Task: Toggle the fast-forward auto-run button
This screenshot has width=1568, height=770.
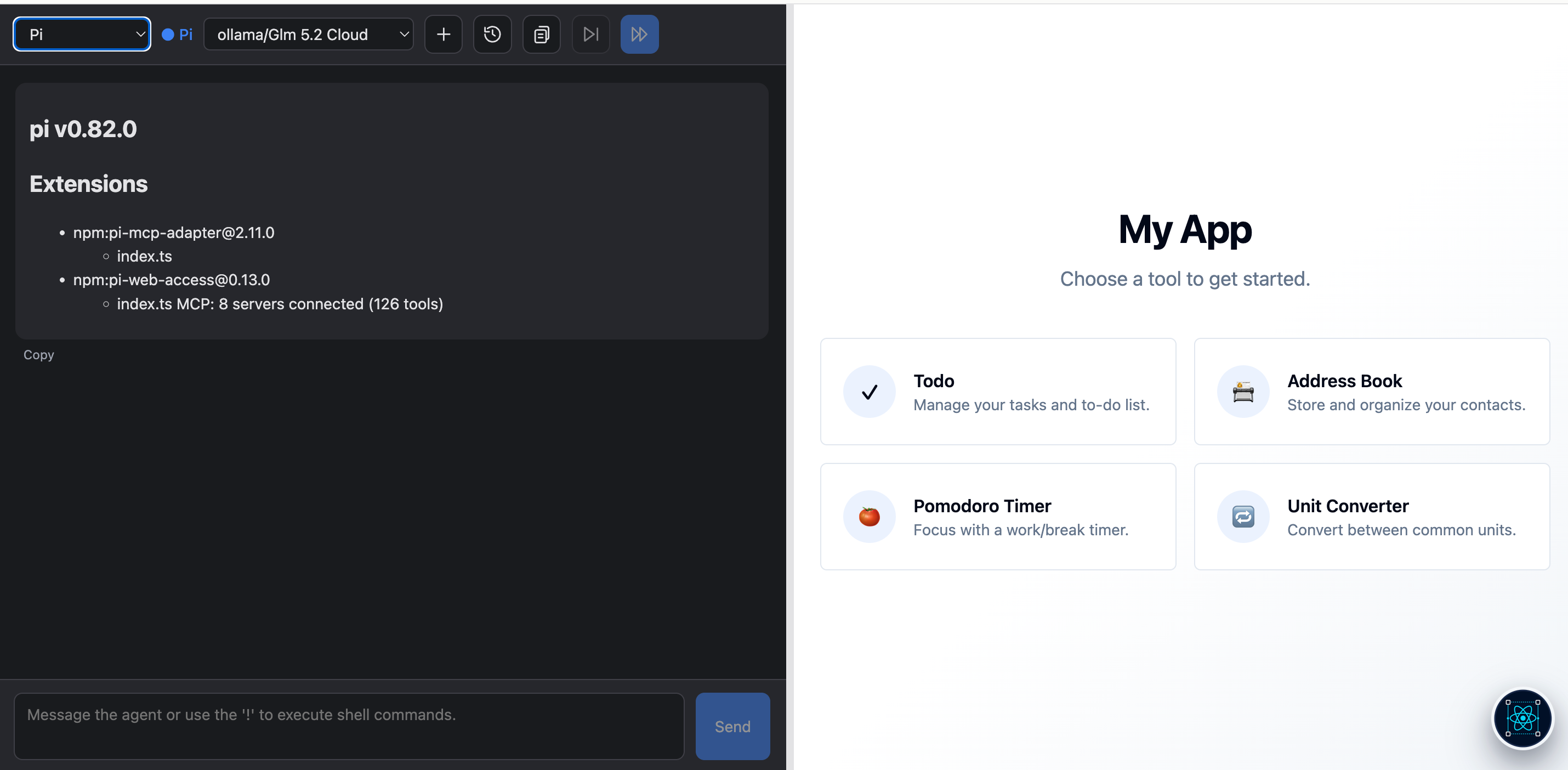Action: coord(639,34)
